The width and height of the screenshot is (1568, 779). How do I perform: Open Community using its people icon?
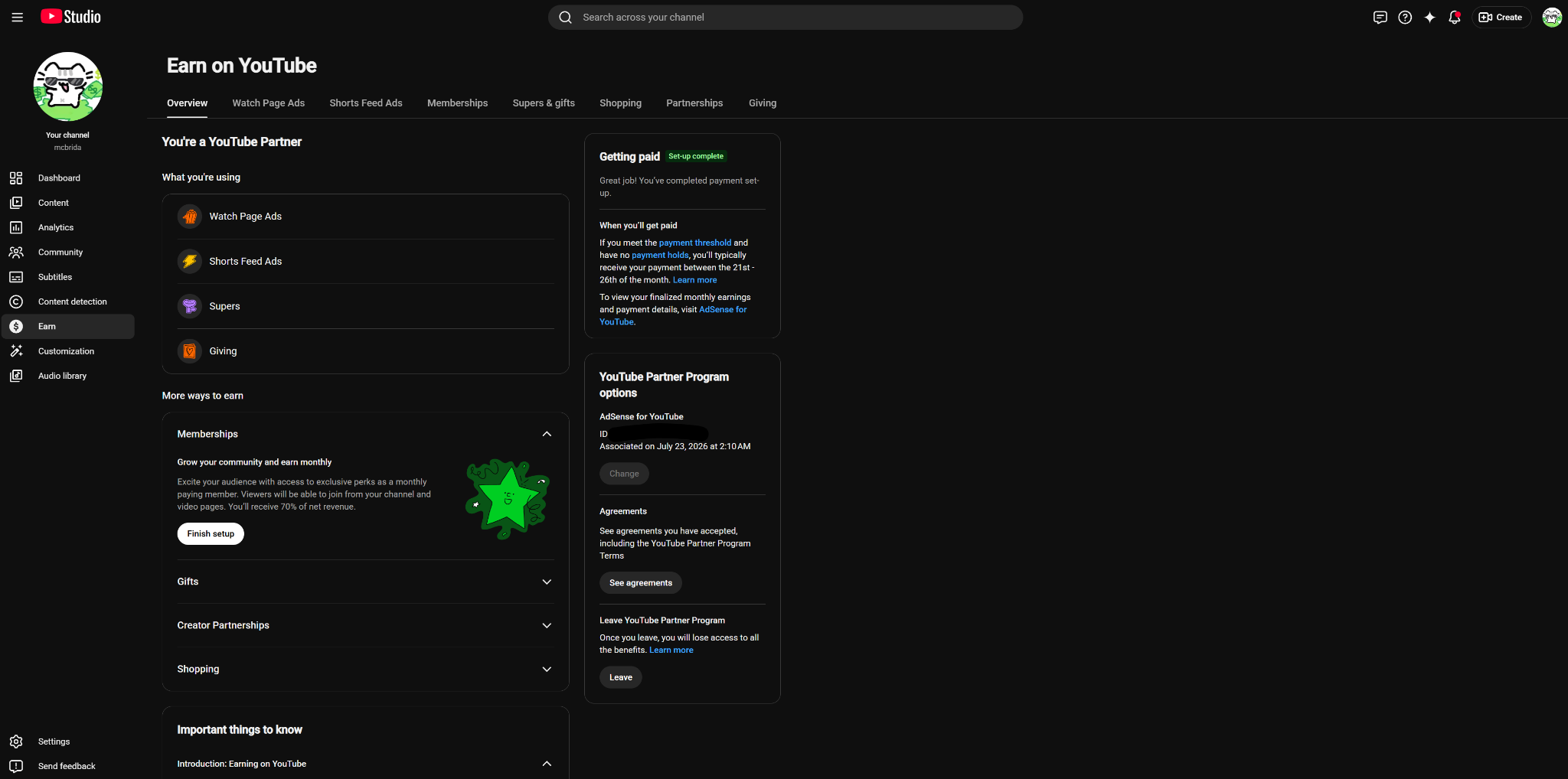click(16, 253)
